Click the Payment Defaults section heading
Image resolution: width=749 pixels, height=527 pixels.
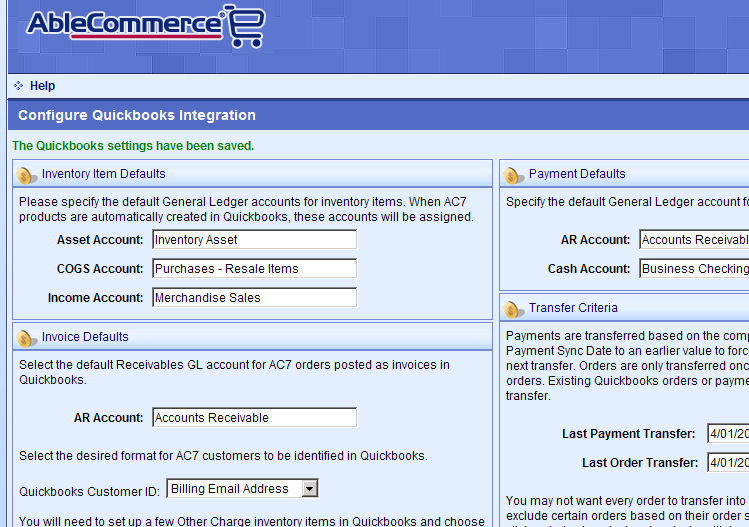[x=577, y=174]
